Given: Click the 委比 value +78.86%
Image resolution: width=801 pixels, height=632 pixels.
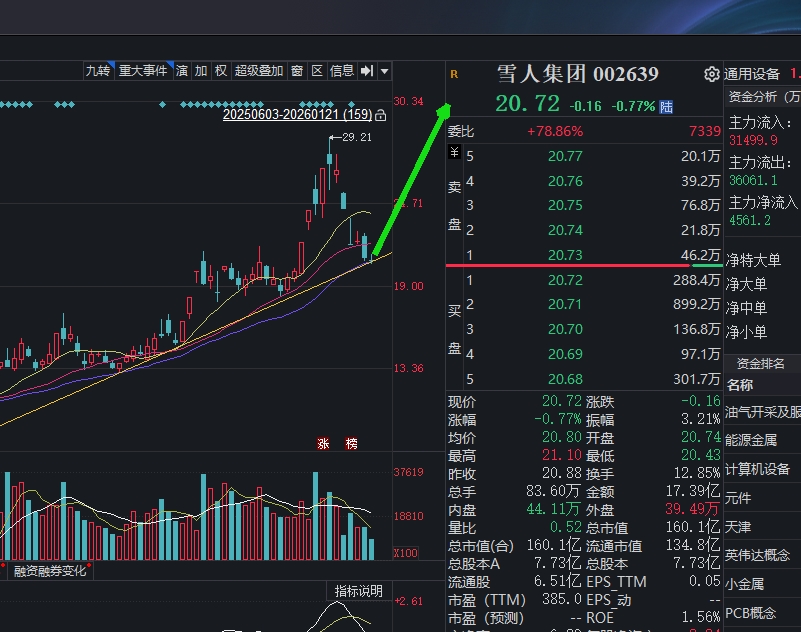Looking at the screenshot, I should click(555, 132).
